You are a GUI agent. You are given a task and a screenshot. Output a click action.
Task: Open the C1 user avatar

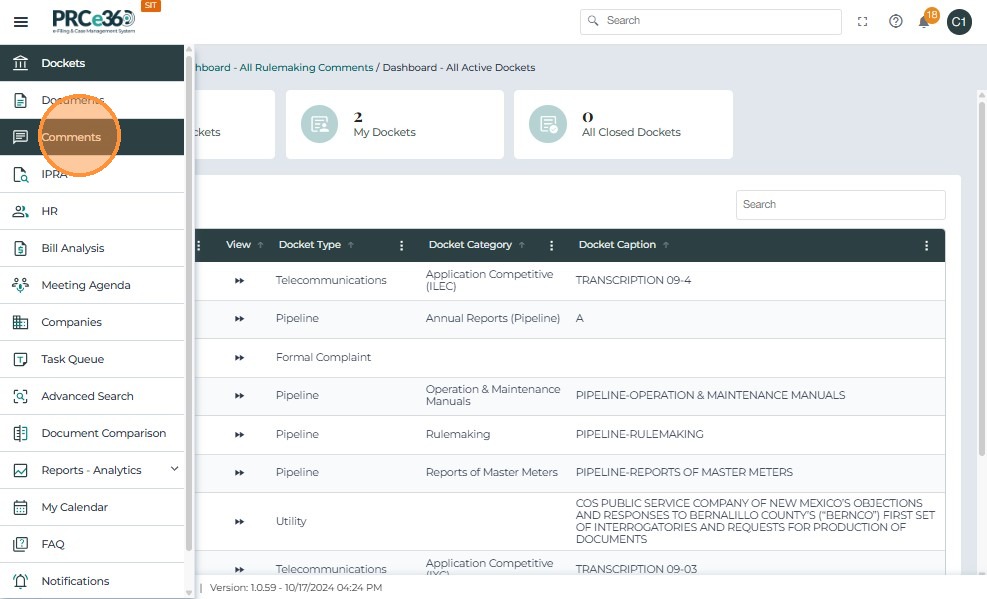959,22
